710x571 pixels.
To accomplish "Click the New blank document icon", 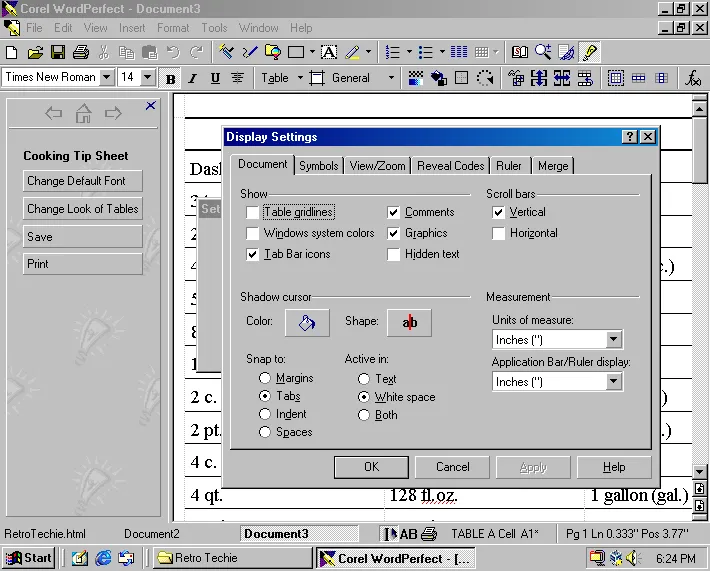I will pyautogui.click(x=11, y=53).
